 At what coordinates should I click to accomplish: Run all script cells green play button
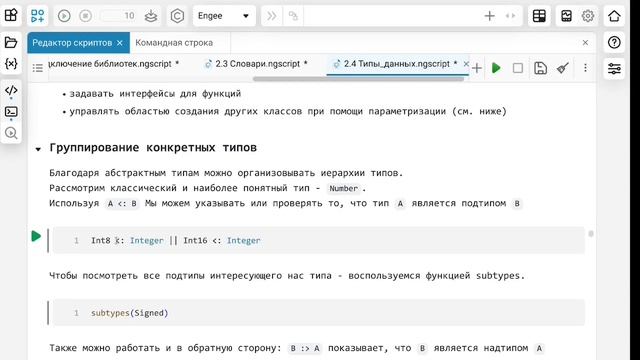pyautogui.click(x=496, y=68)
